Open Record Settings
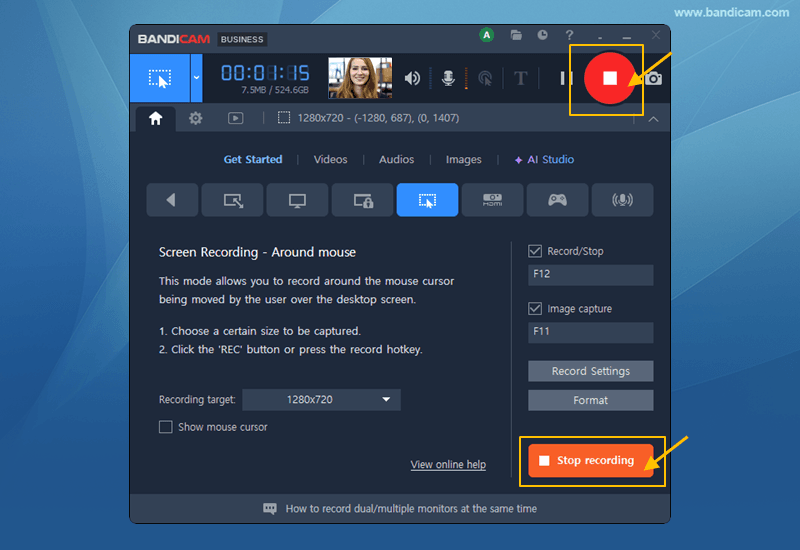 pyautogui.click(x=590, y=371)
